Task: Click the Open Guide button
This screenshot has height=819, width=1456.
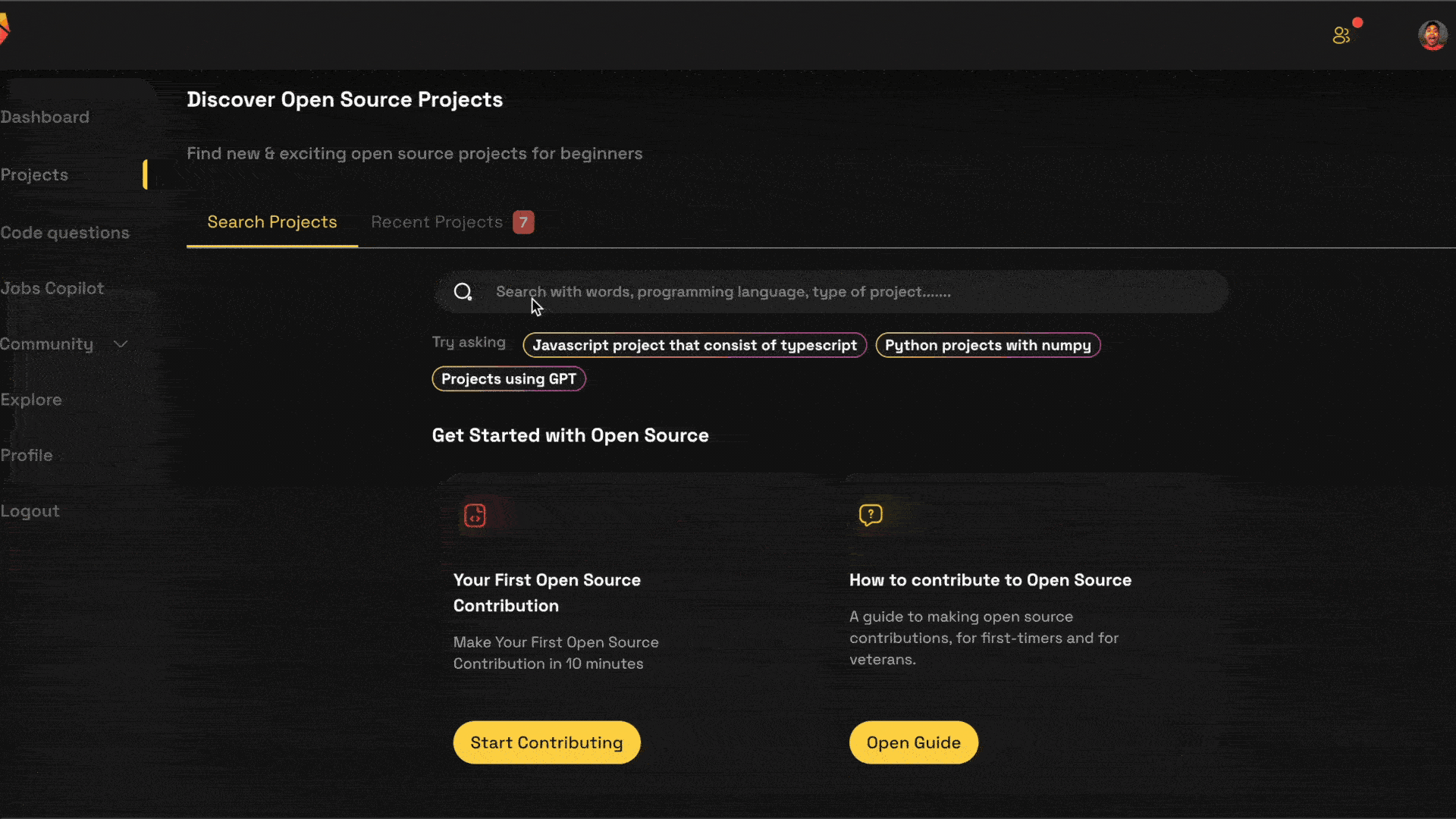Action: point(914,742)
